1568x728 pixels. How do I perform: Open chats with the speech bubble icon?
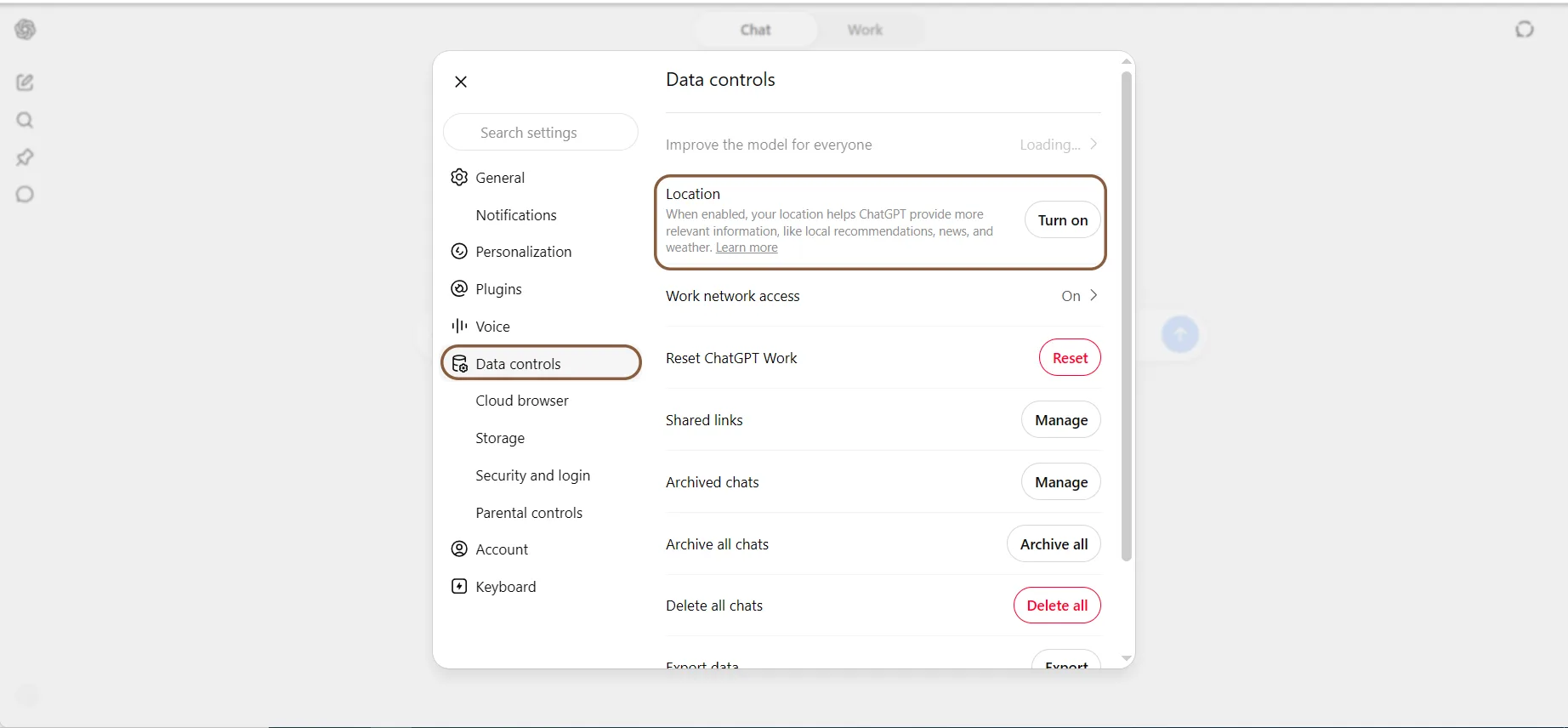tap(25, 195)
